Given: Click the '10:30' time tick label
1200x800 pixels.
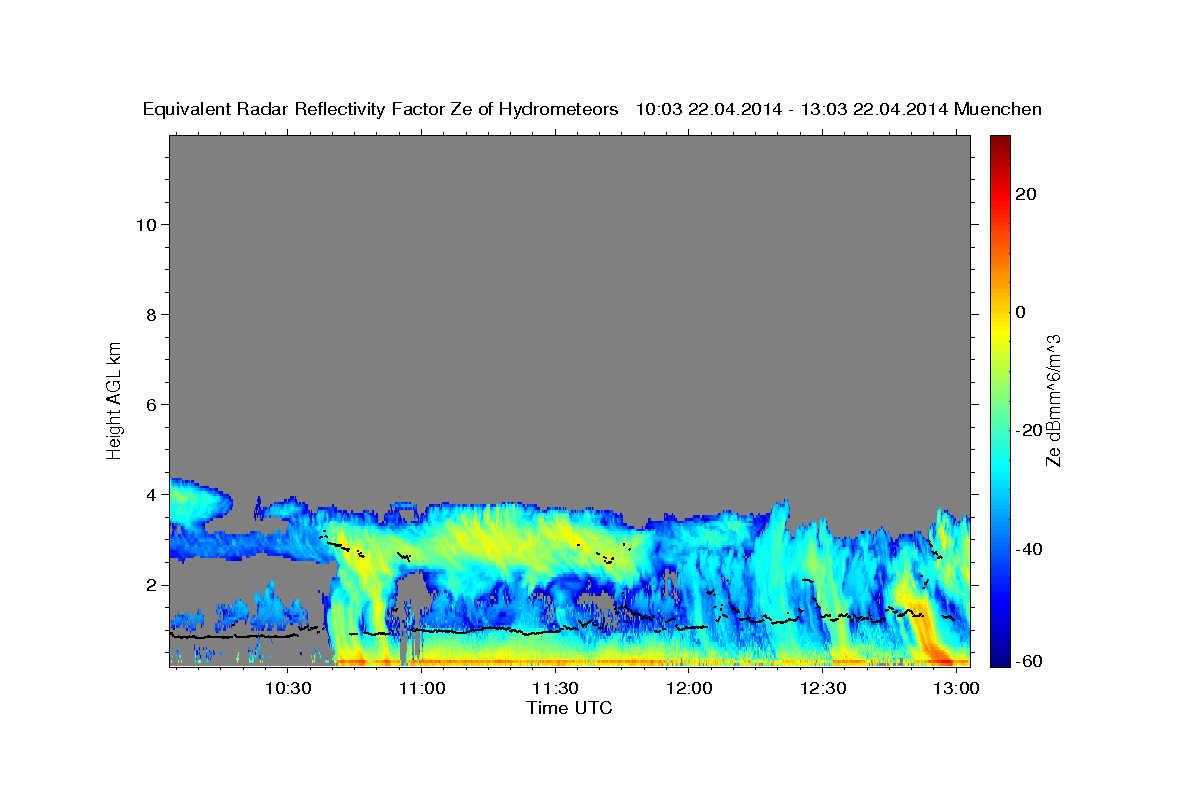Looking at the screenshot, I should pos(288,689).
